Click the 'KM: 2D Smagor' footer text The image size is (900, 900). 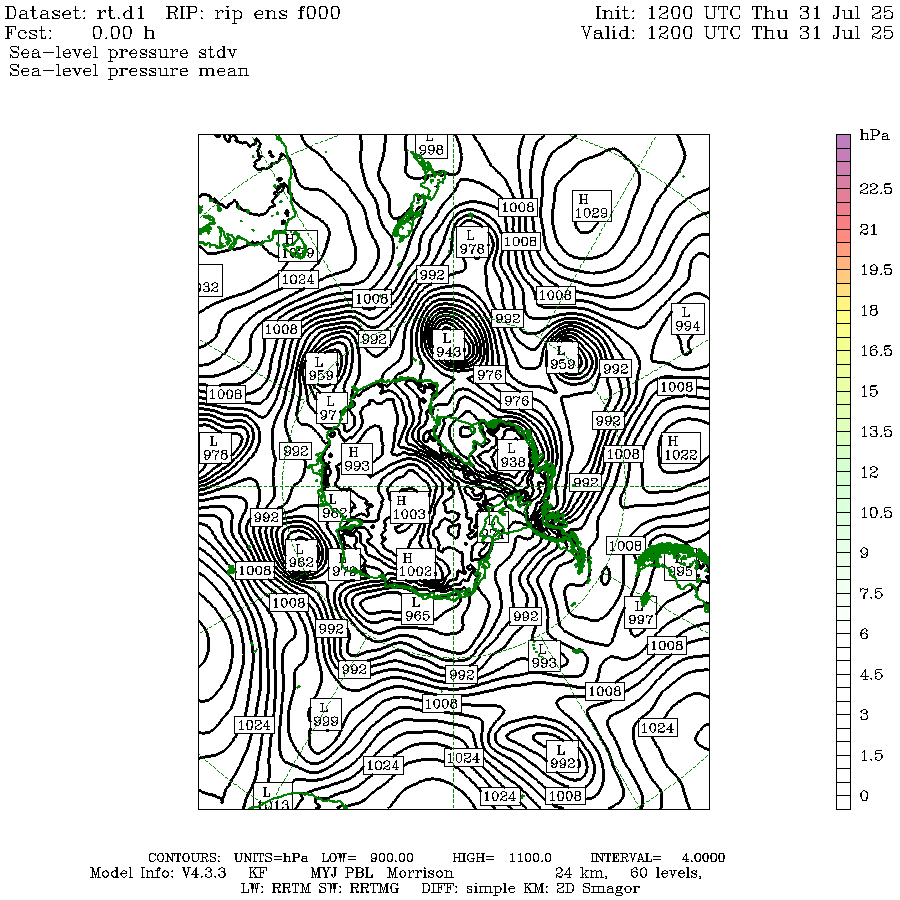[x=580, y=889]
